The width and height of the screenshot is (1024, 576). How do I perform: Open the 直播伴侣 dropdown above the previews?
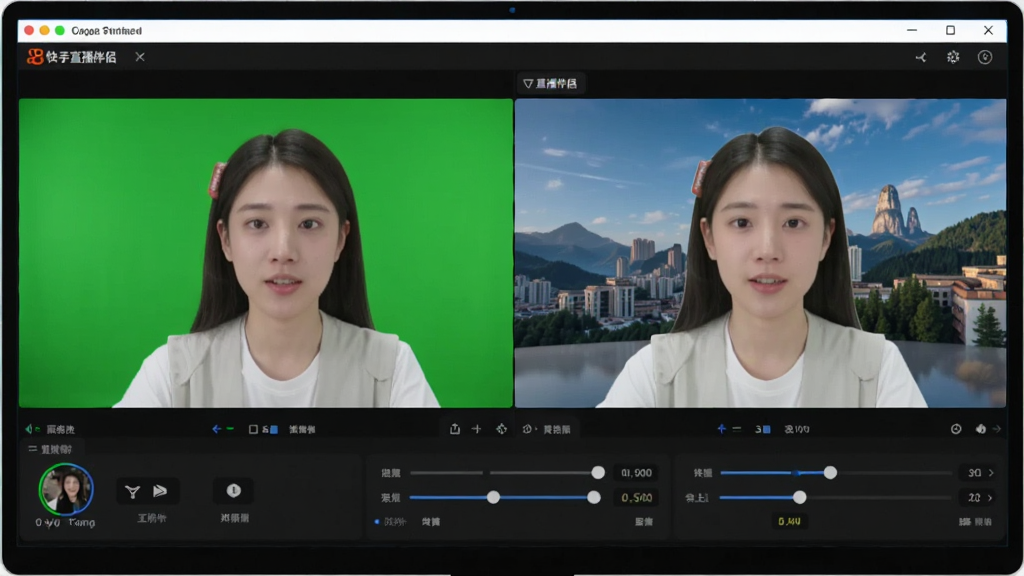click(x=551, y=84)
